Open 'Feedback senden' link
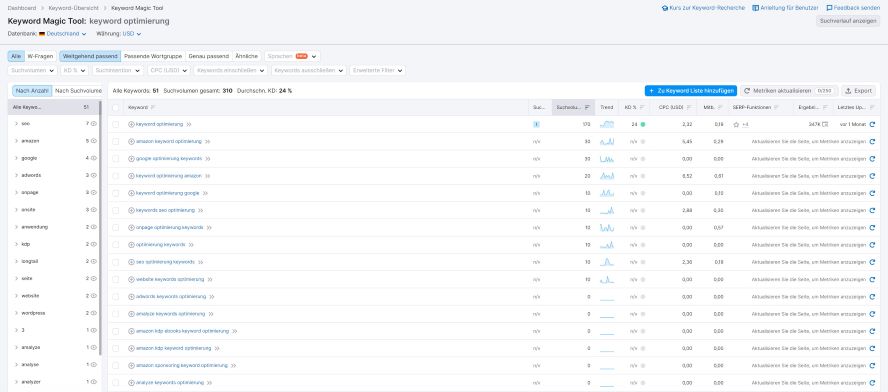The height and width of the screenshot is (392, 888). coord(853,8)
